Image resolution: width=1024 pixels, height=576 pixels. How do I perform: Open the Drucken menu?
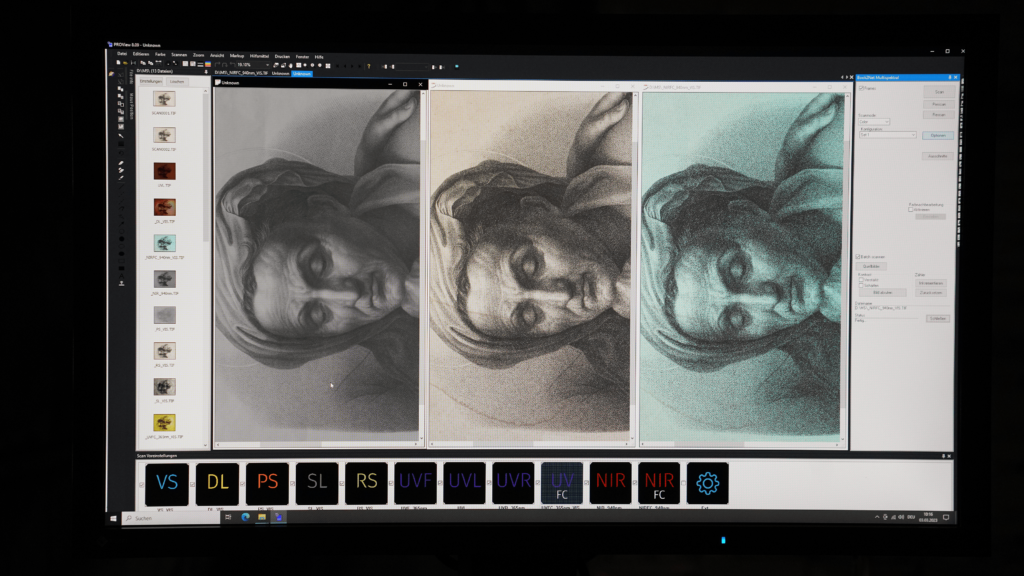coord(282,57)
